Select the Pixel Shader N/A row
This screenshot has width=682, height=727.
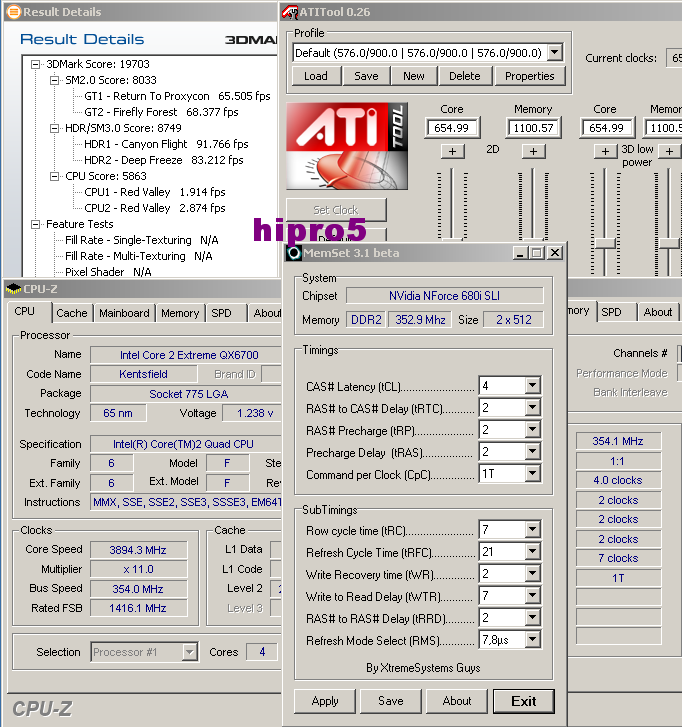108,272
